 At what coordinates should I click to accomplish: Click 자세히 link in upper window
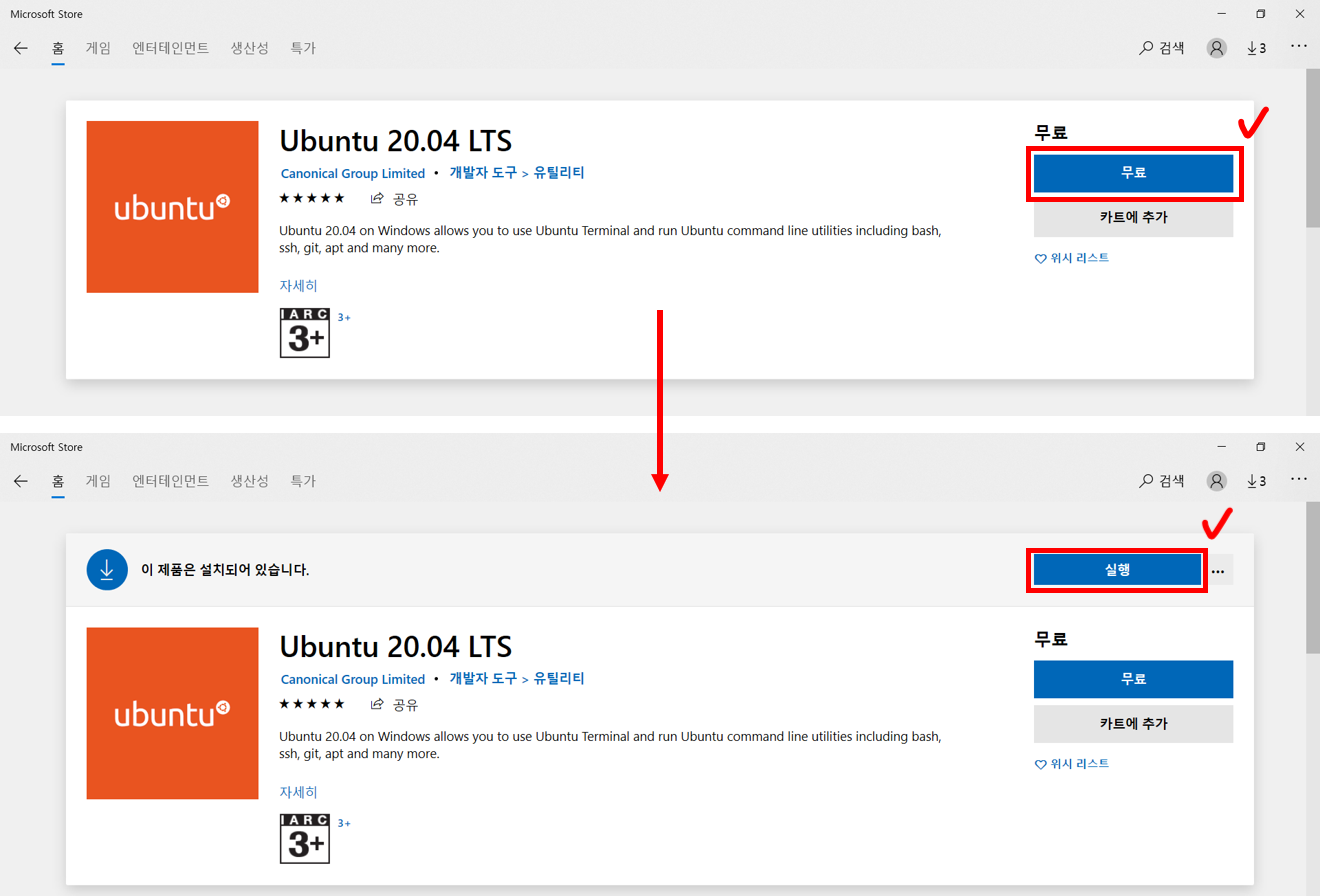click(299, 286)
